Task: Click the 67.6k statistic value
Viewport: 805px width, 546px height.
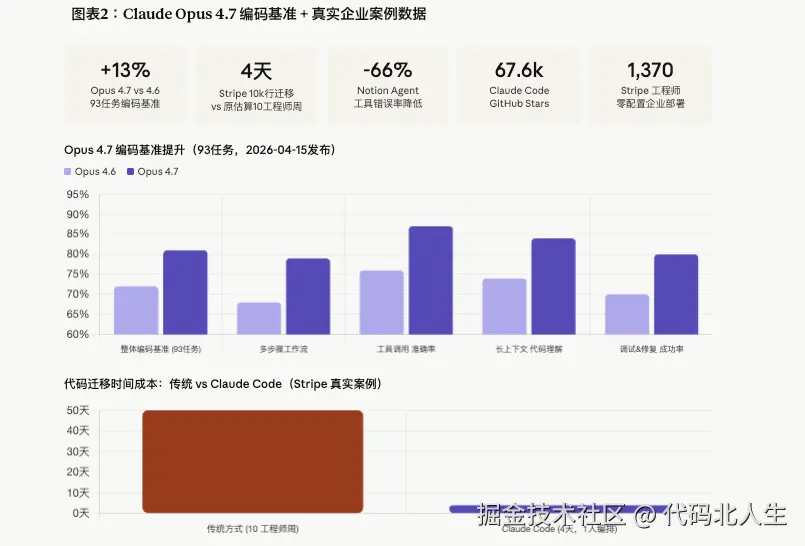Action: [x=519, y=70]
